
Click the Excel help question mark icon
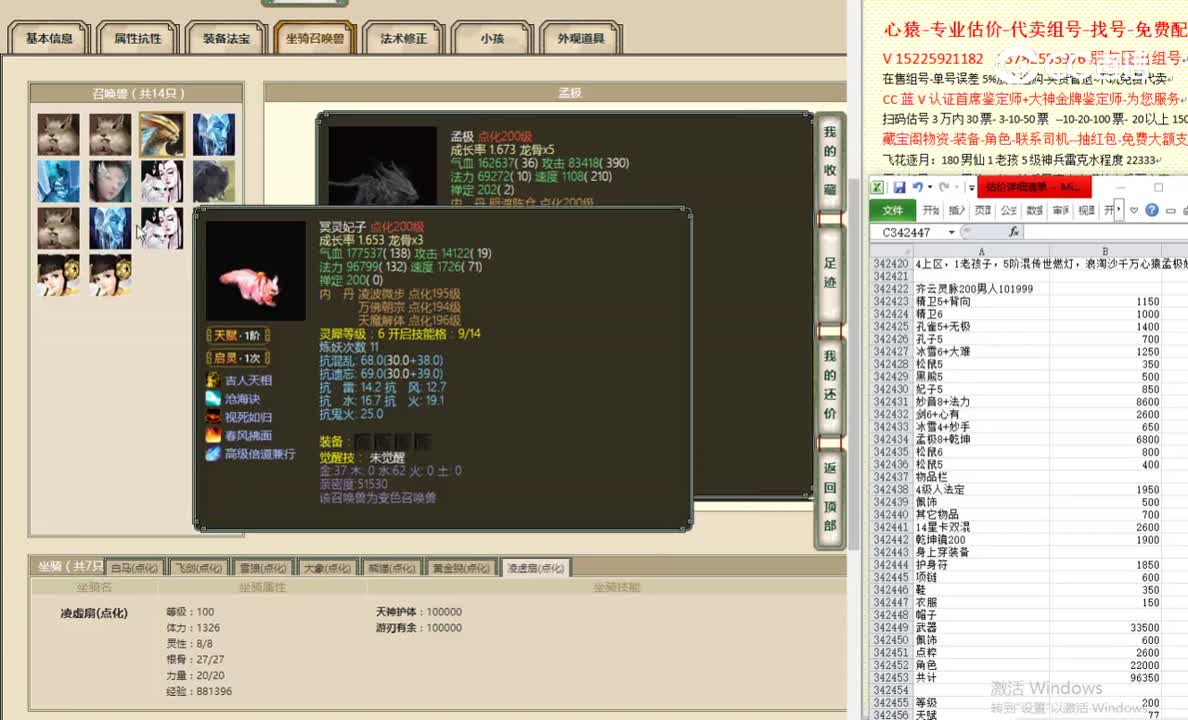(x=1151, y=210)
